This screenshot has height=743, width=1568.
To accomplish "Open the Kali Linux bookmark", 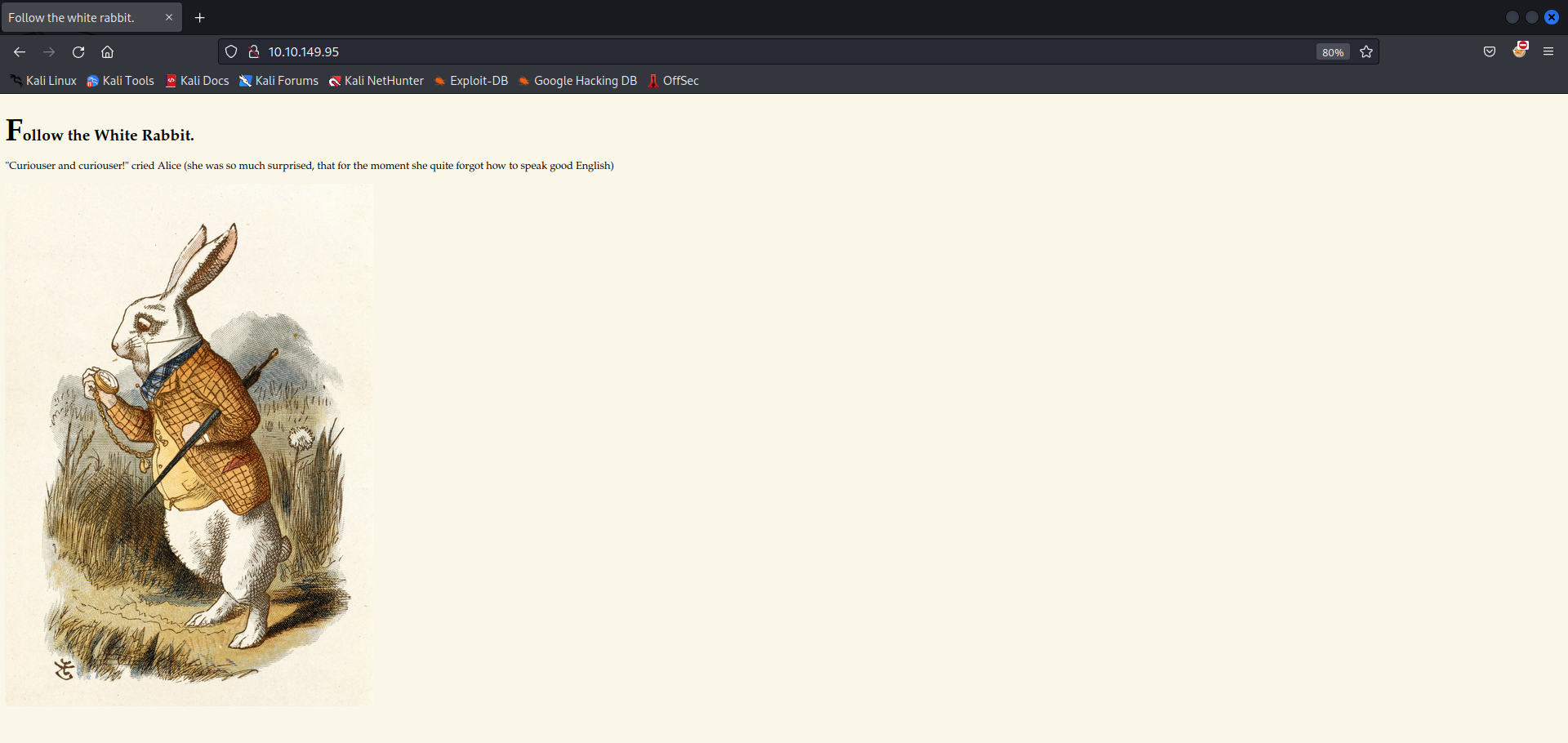I will tap(43, 81).
